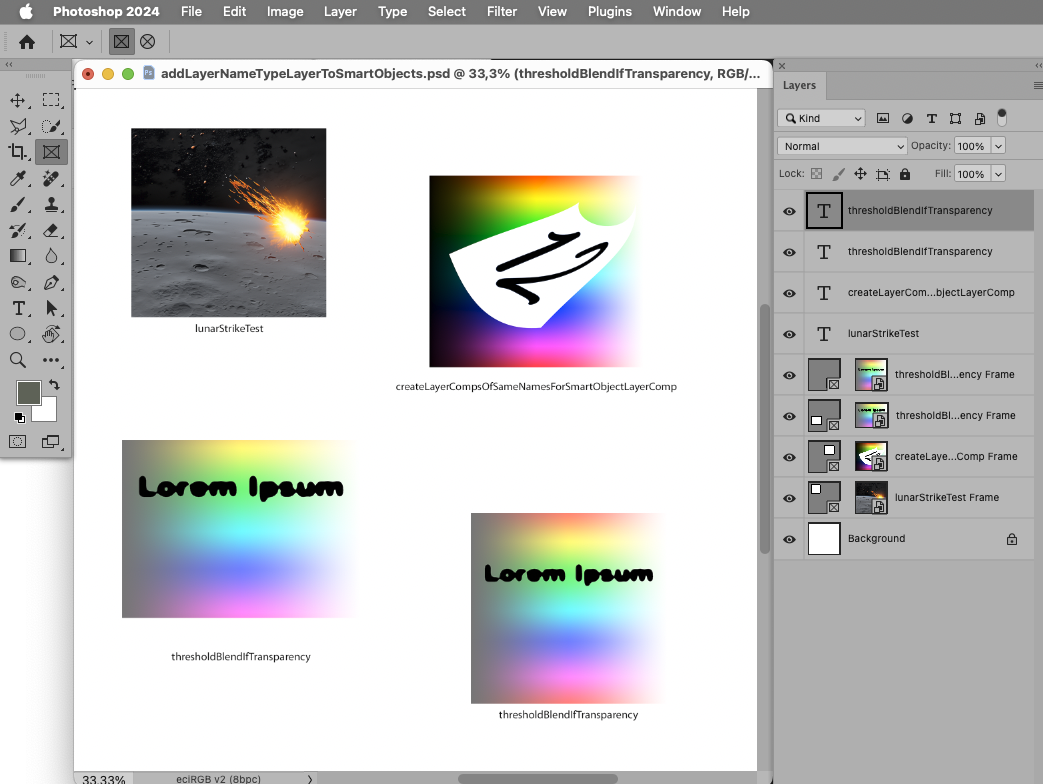Toggle visibility of lunarStrikeTest layer
The width and height of the screenshot is (1043, 784).
[789, 333]
